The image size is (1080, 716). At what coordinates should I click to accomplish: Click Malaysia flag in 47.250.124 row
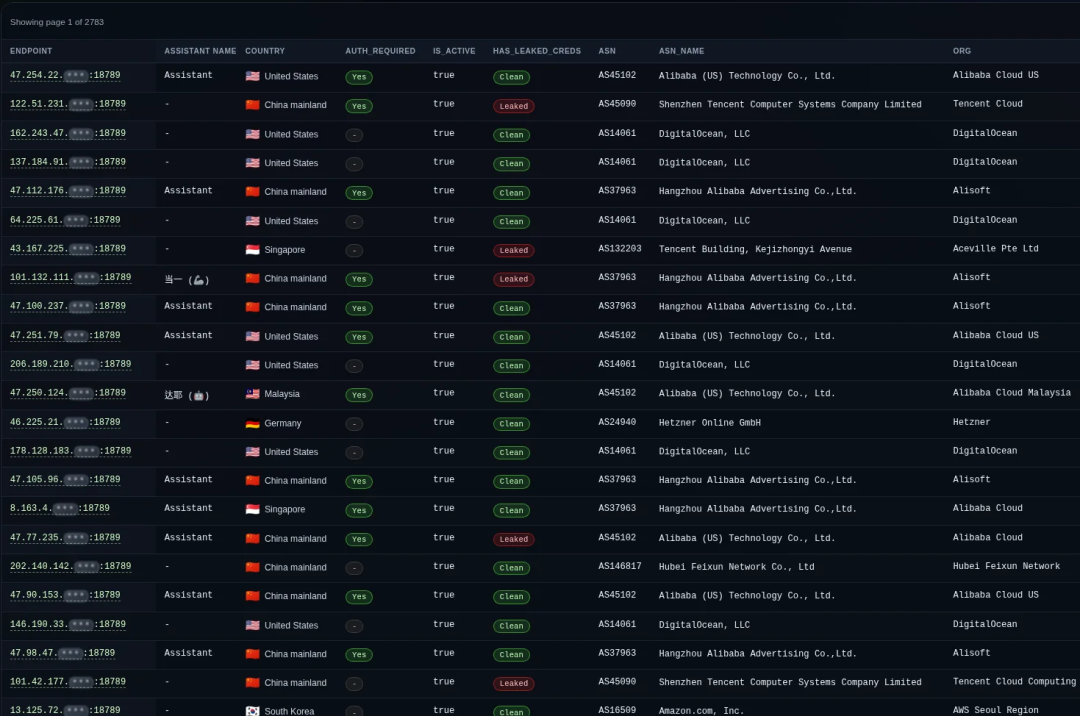tap(253, 394)
